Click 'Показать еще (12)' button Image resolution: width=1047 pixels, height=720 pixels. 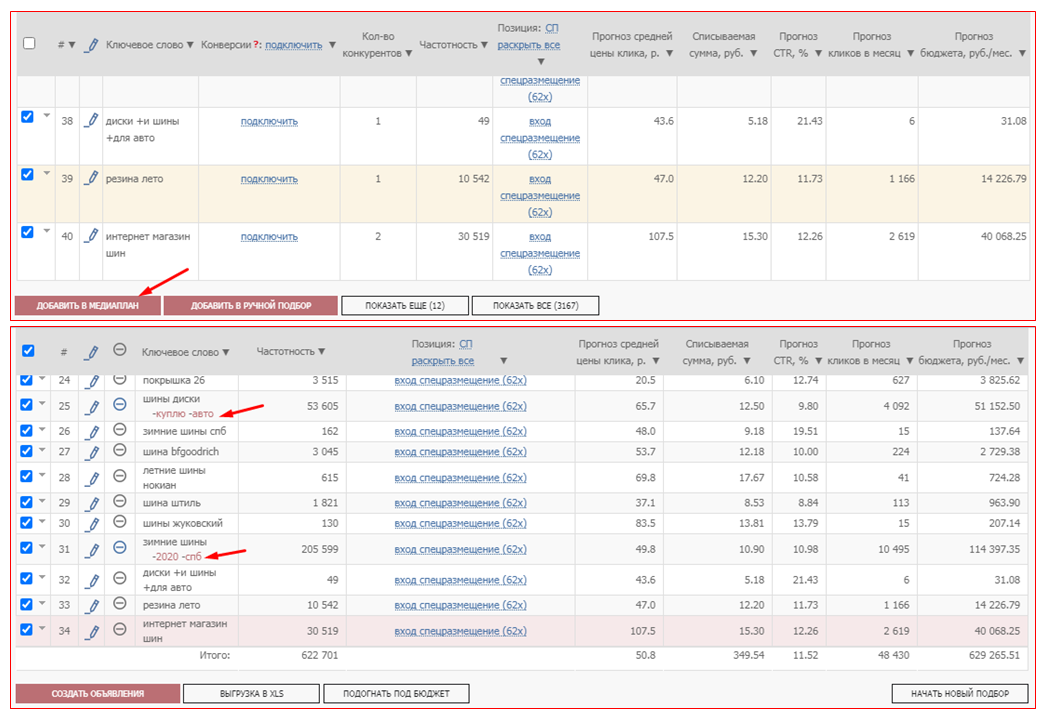(x=405, y=305)
